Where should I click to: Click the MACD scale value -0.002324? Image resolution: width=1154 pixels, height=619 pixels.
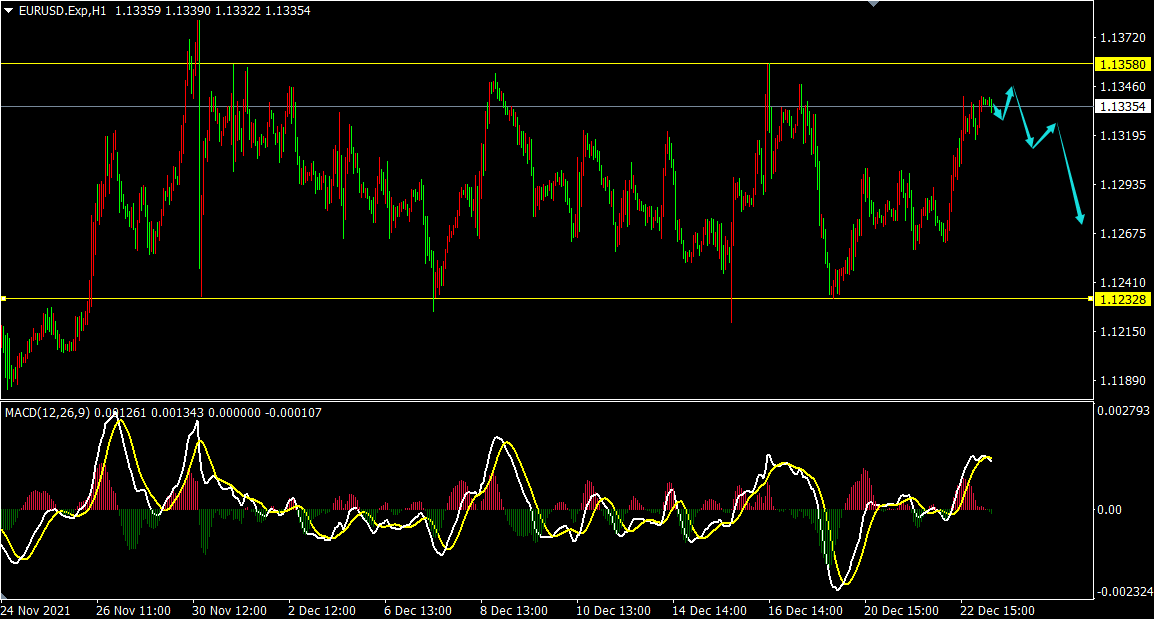[x=1123, y=592]
